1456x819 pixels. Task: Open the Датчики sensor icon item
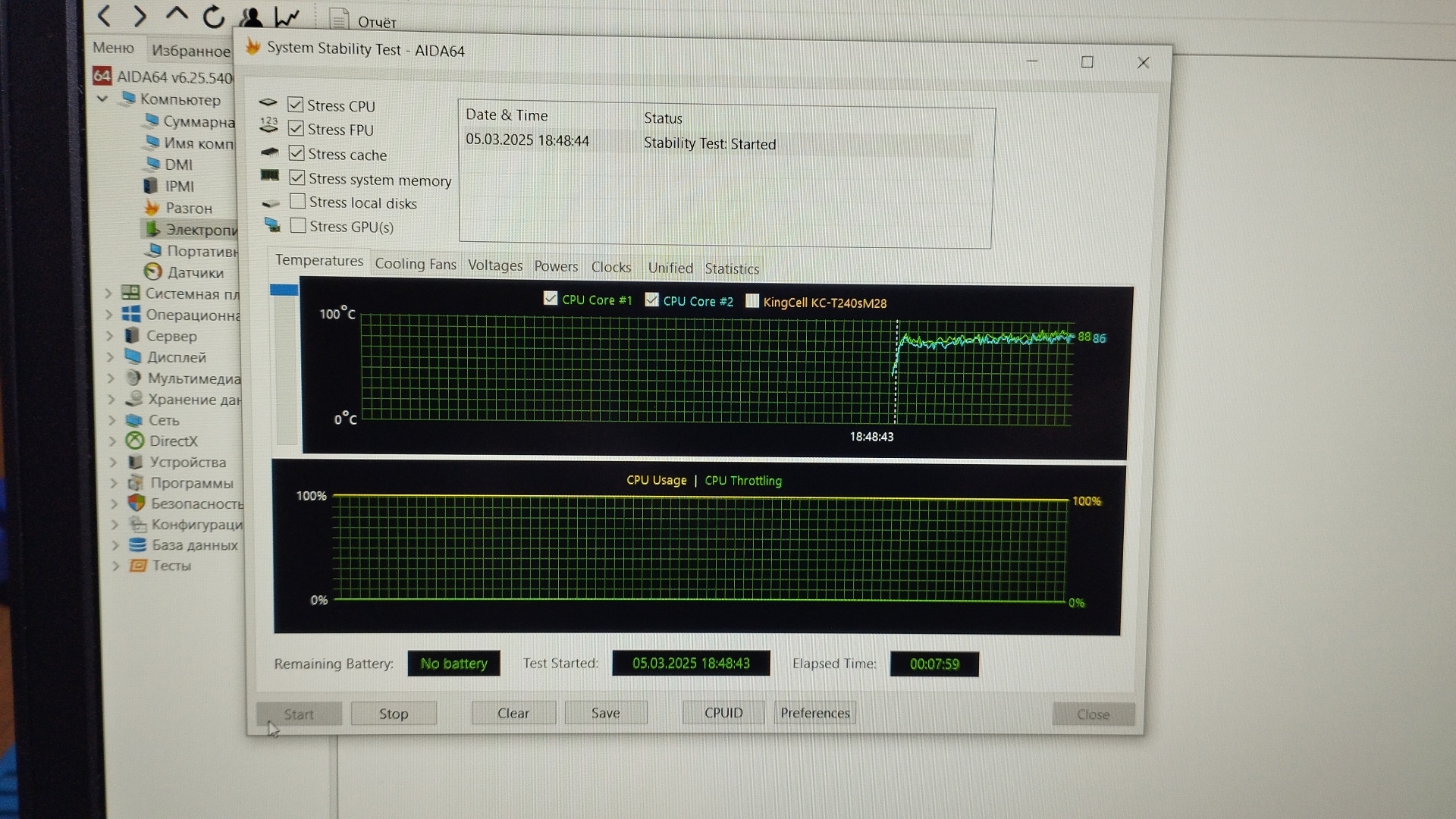pyautogui.click(x=153, y=271)
